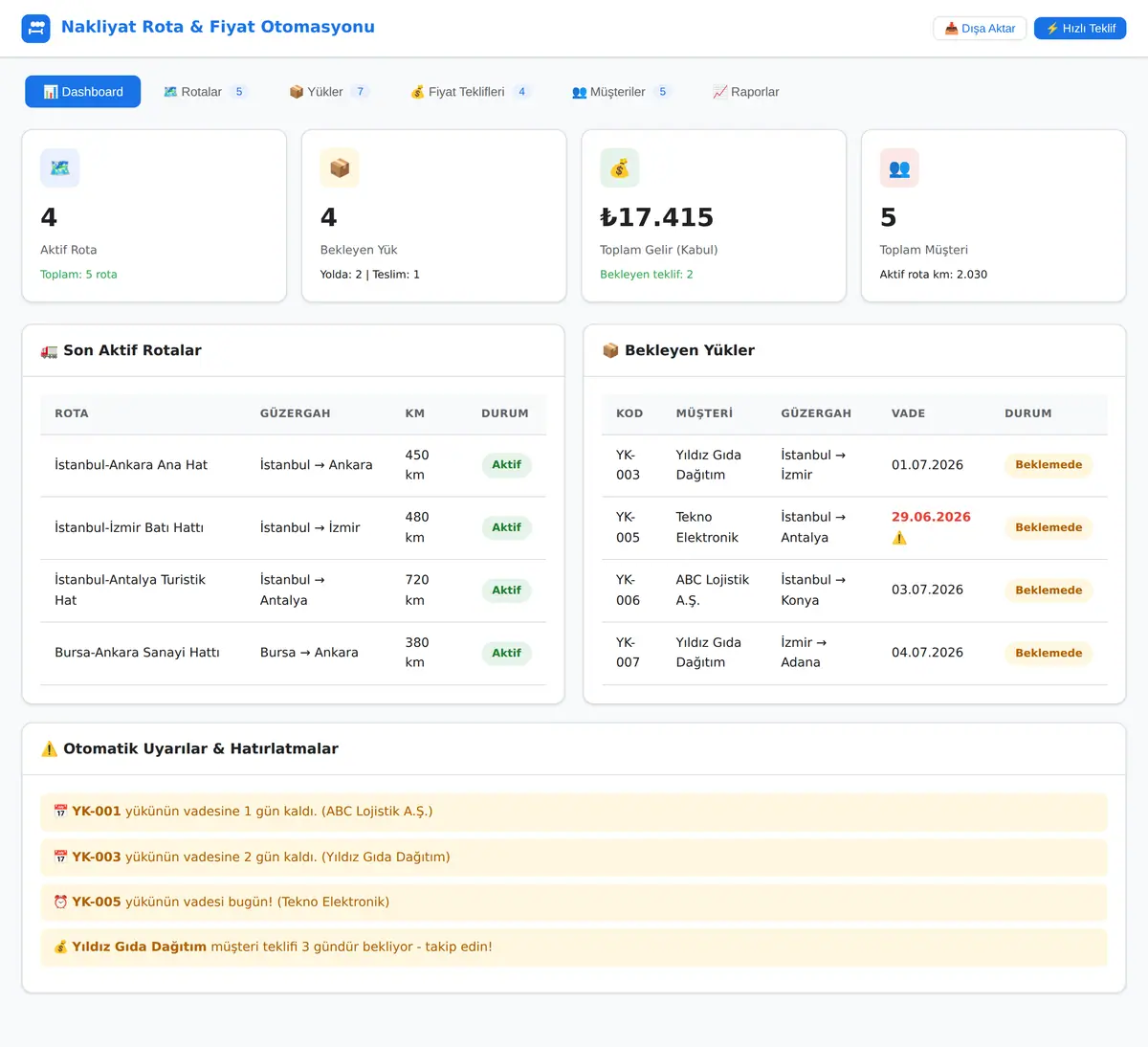Click the map icon on Aktif Rota card
This screenshot has height=1047, width=1148.
coord(59,167)
